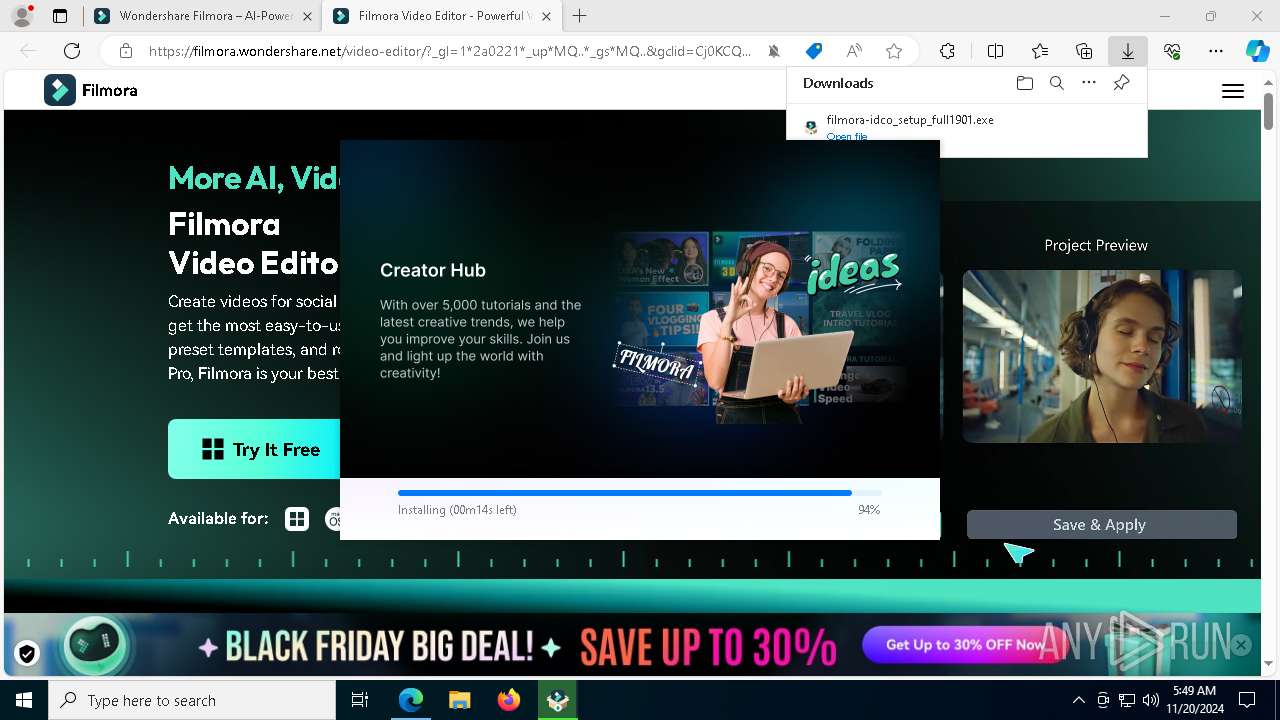1280x720 pixels.
Task: Add this page to favorites star
Action: click(x=894, y=51)
